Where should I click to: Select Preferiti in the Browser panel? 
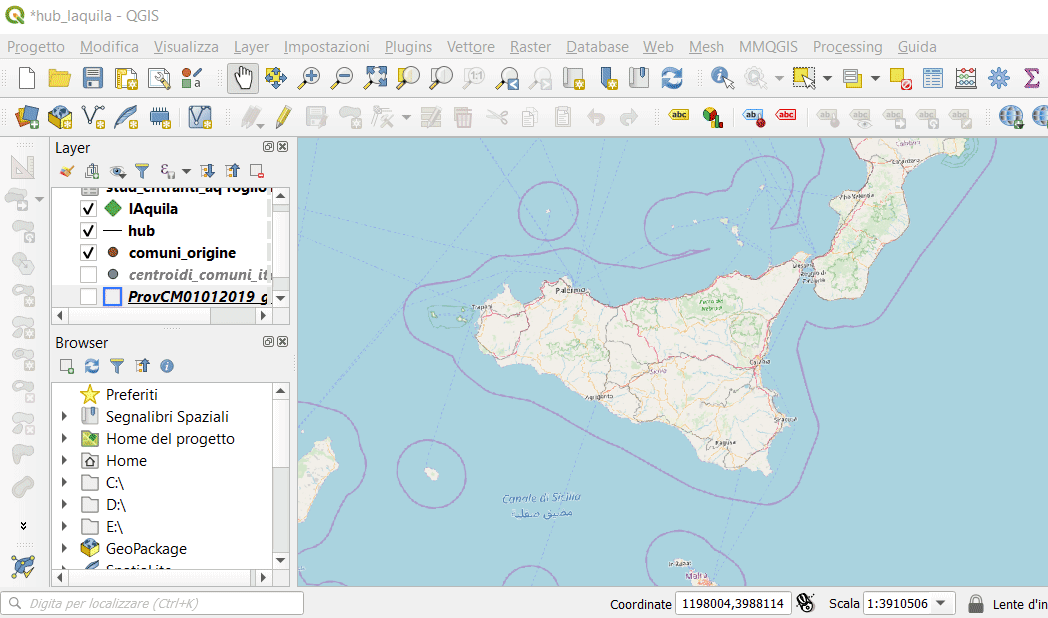131,395
